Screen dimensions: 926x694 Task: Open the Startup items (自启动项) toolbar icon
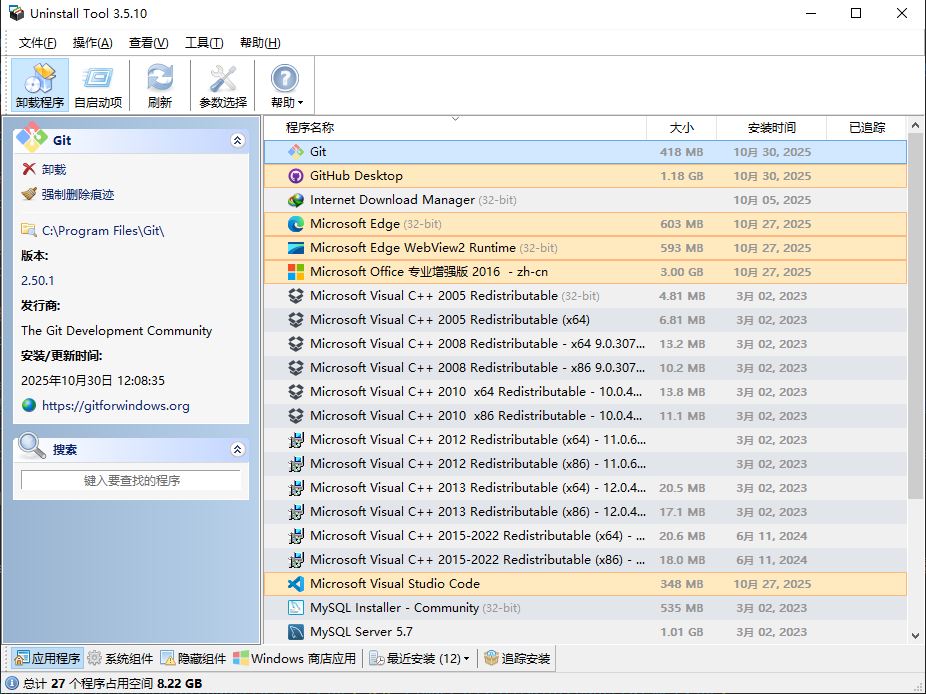(x=98, y=85)
